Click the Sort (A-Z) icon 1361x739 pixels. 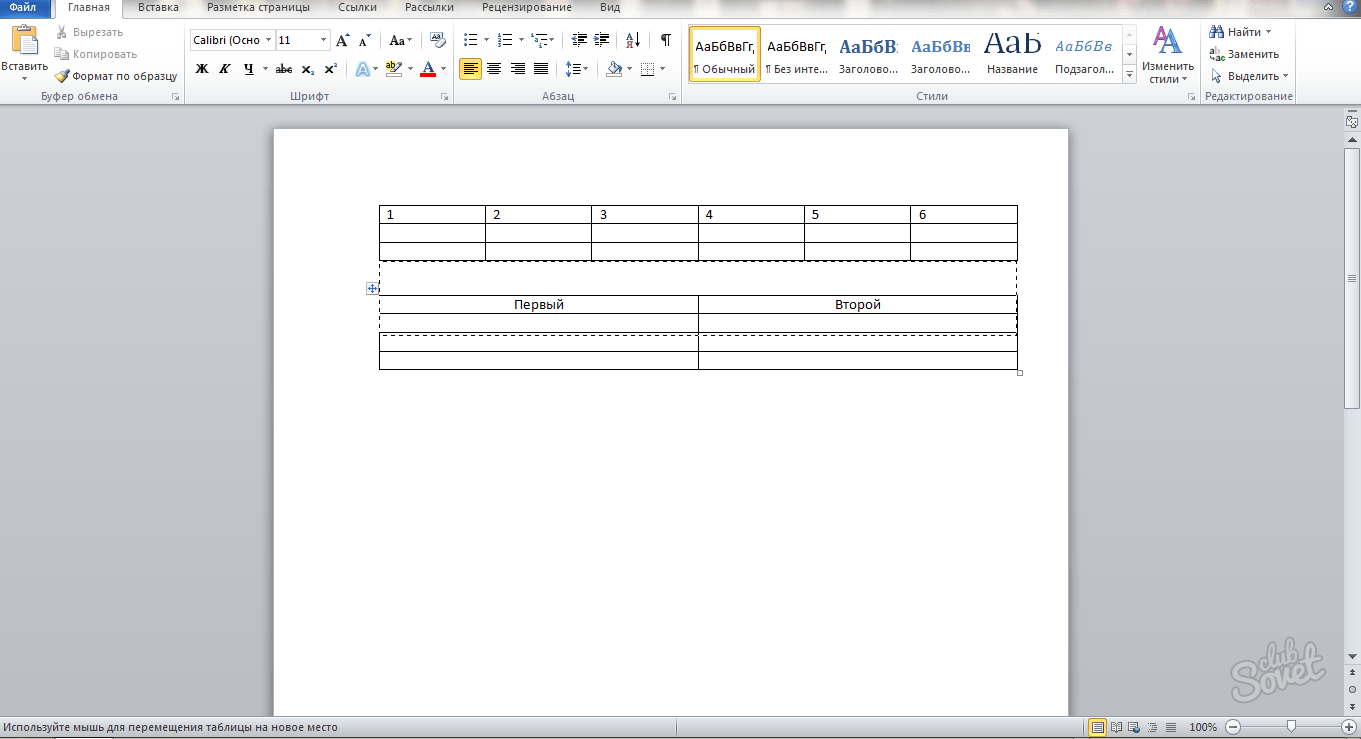632,40
